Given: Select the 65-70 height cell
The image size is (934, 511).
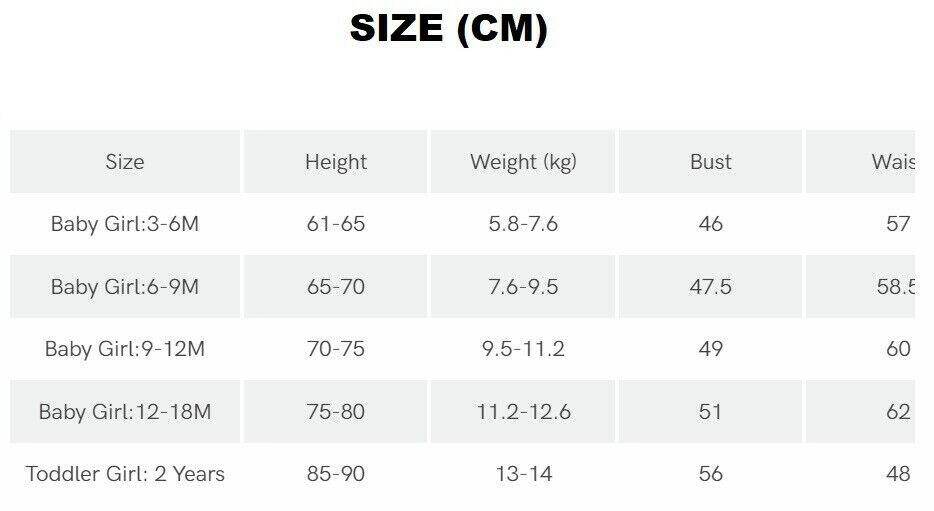Looking at the screenshot, I should tap(336, 287).
